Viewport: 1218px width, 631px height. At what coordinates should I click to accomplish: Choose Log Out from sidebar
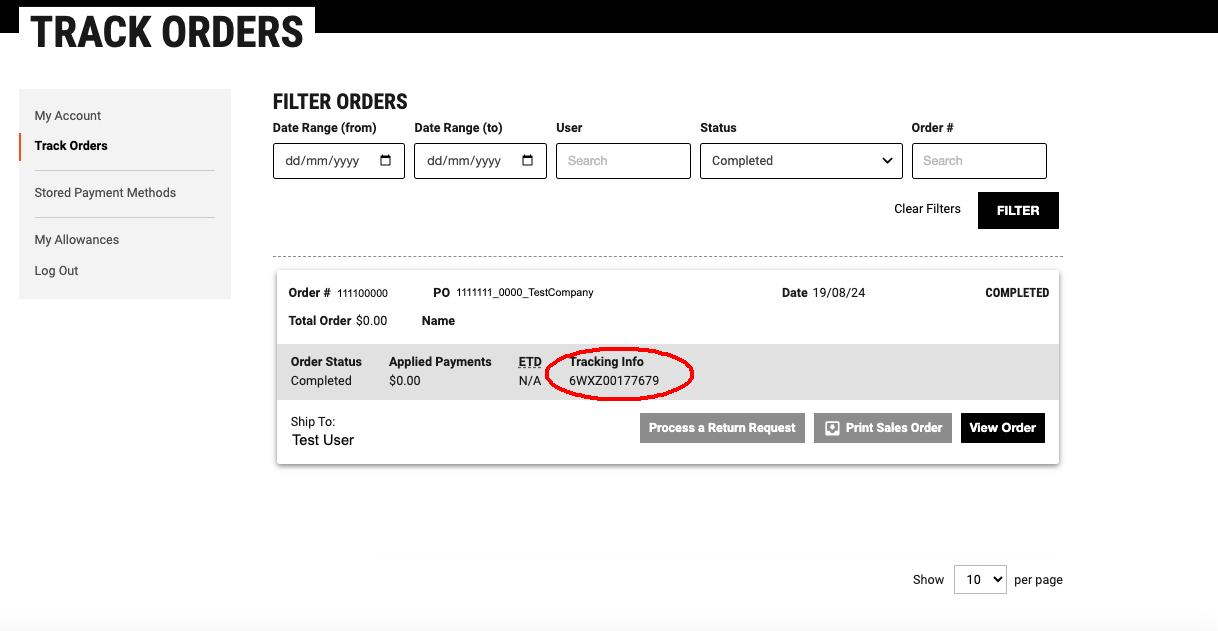[56, 271]
